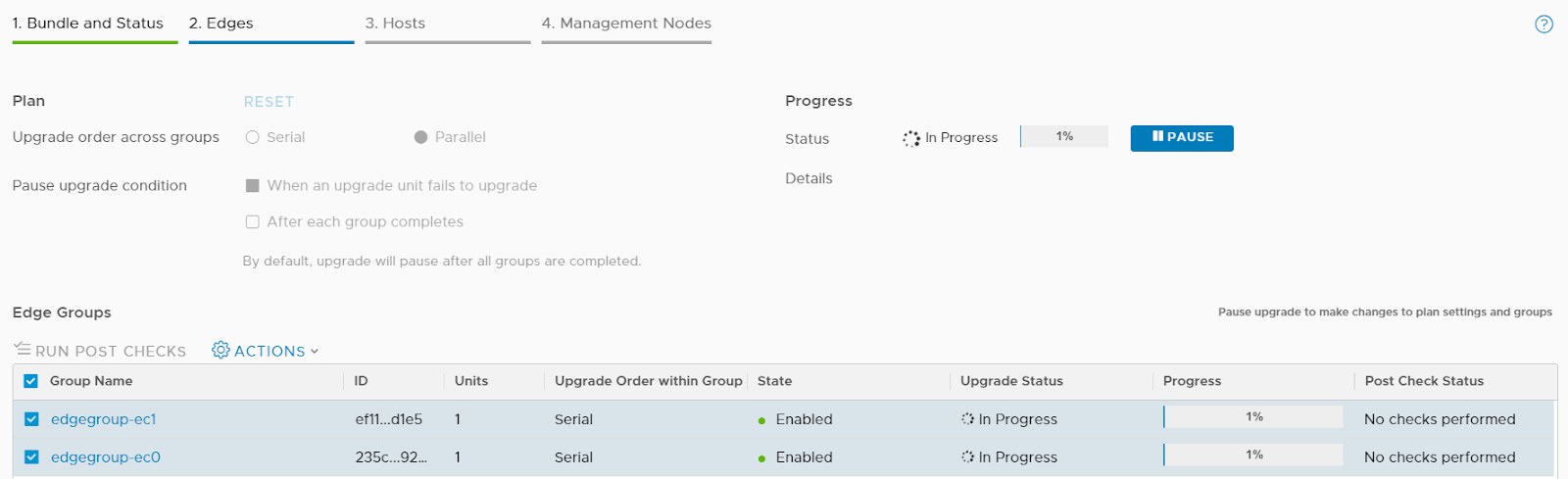Click the upgrade status spinner for edgegroup-ec1
The image size is (1568, 479).
tap(967, 419)
